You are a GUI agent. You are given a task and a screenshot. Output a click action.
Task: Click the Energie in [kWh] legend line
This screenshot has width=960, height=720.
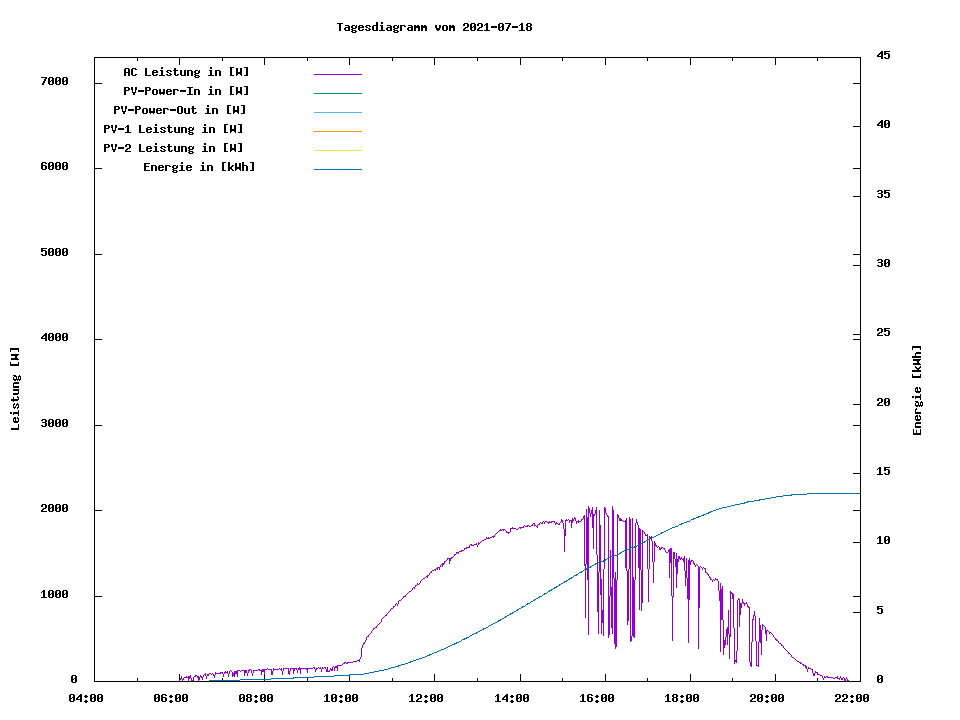pos(337,169)
